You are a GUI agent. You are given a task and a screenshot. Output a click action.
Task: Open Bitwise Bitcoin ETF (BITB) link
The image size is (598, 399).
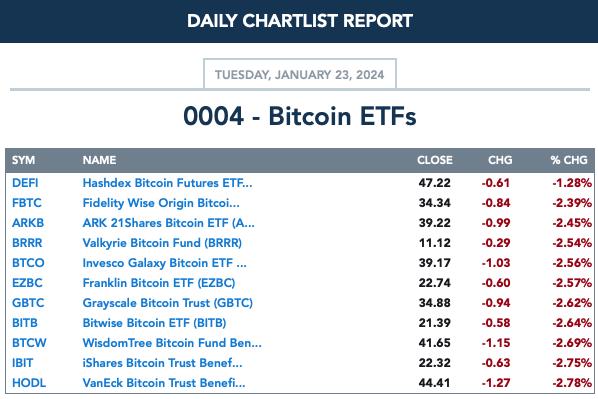[154, 323]
